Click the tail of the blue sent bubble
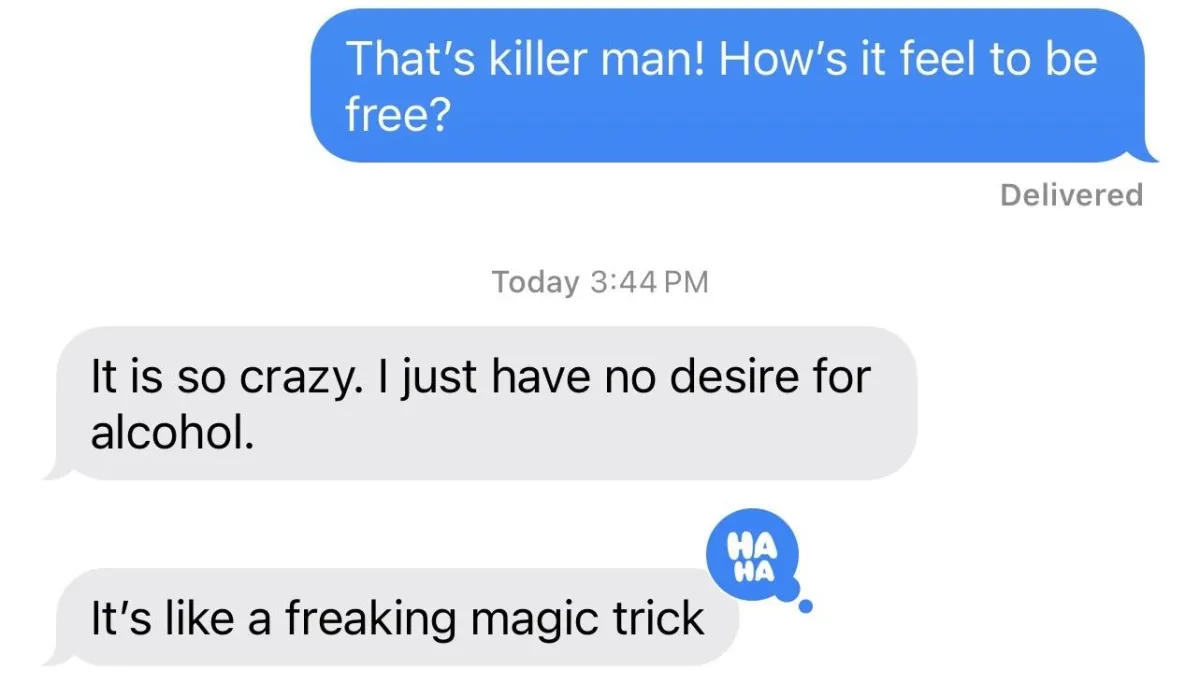 (x=1147, y=152)
